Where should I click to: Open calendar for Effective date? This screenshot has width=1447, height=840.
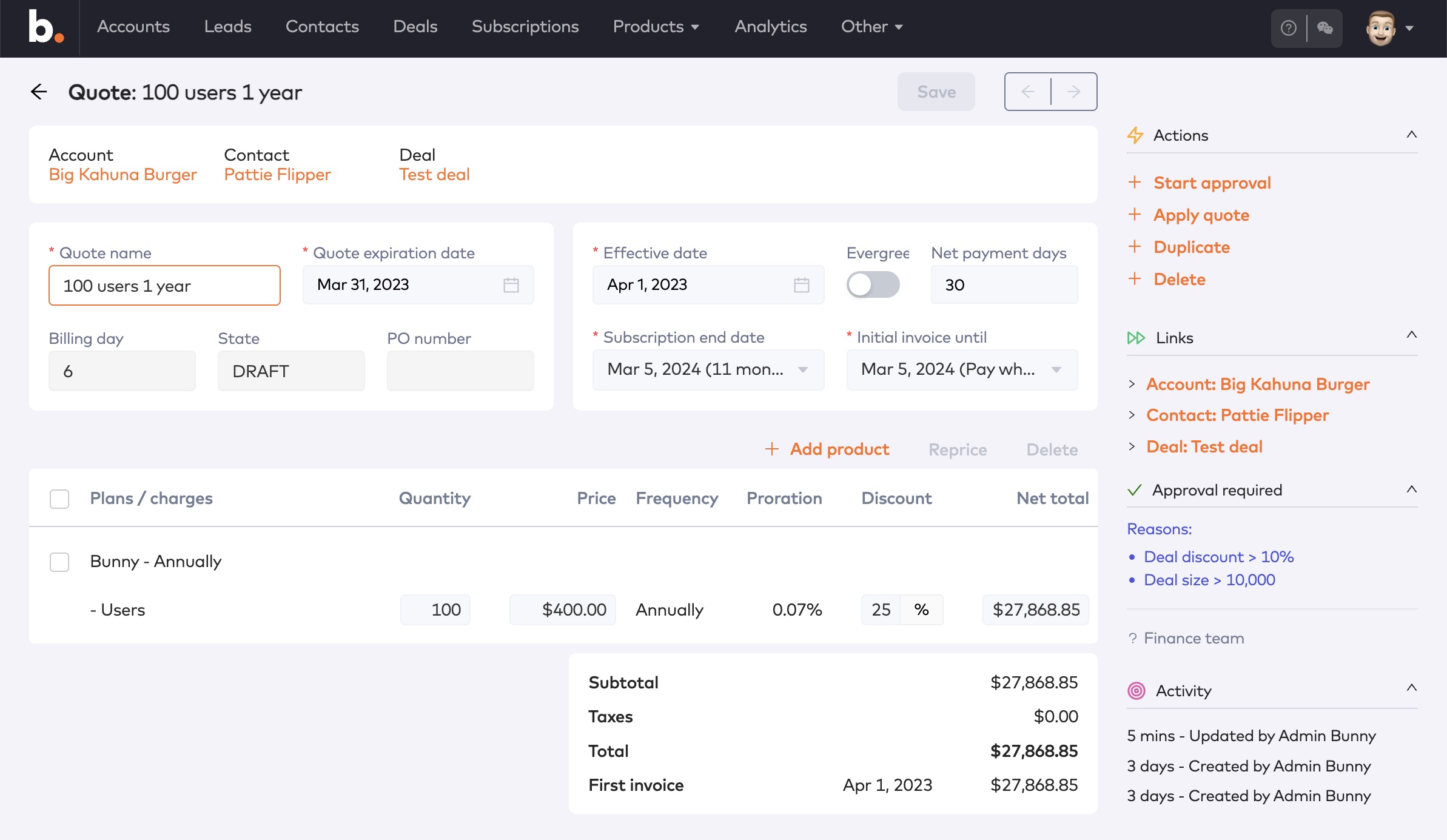(x=802, y=284)
